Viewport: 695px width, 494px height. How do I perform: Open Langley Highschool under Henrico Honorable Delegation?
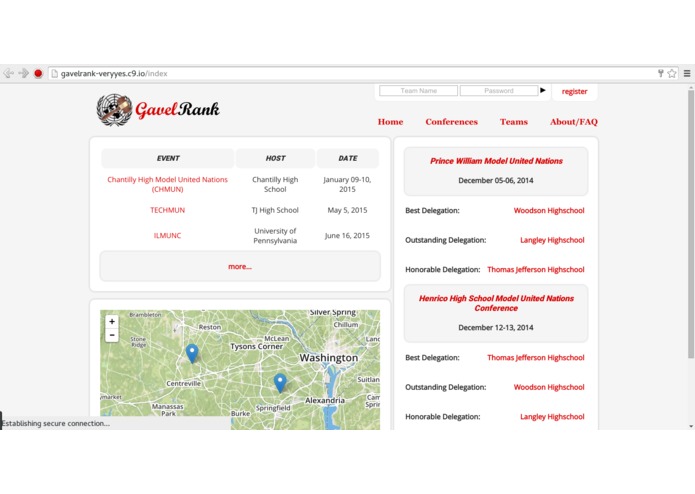click(552, 417)
